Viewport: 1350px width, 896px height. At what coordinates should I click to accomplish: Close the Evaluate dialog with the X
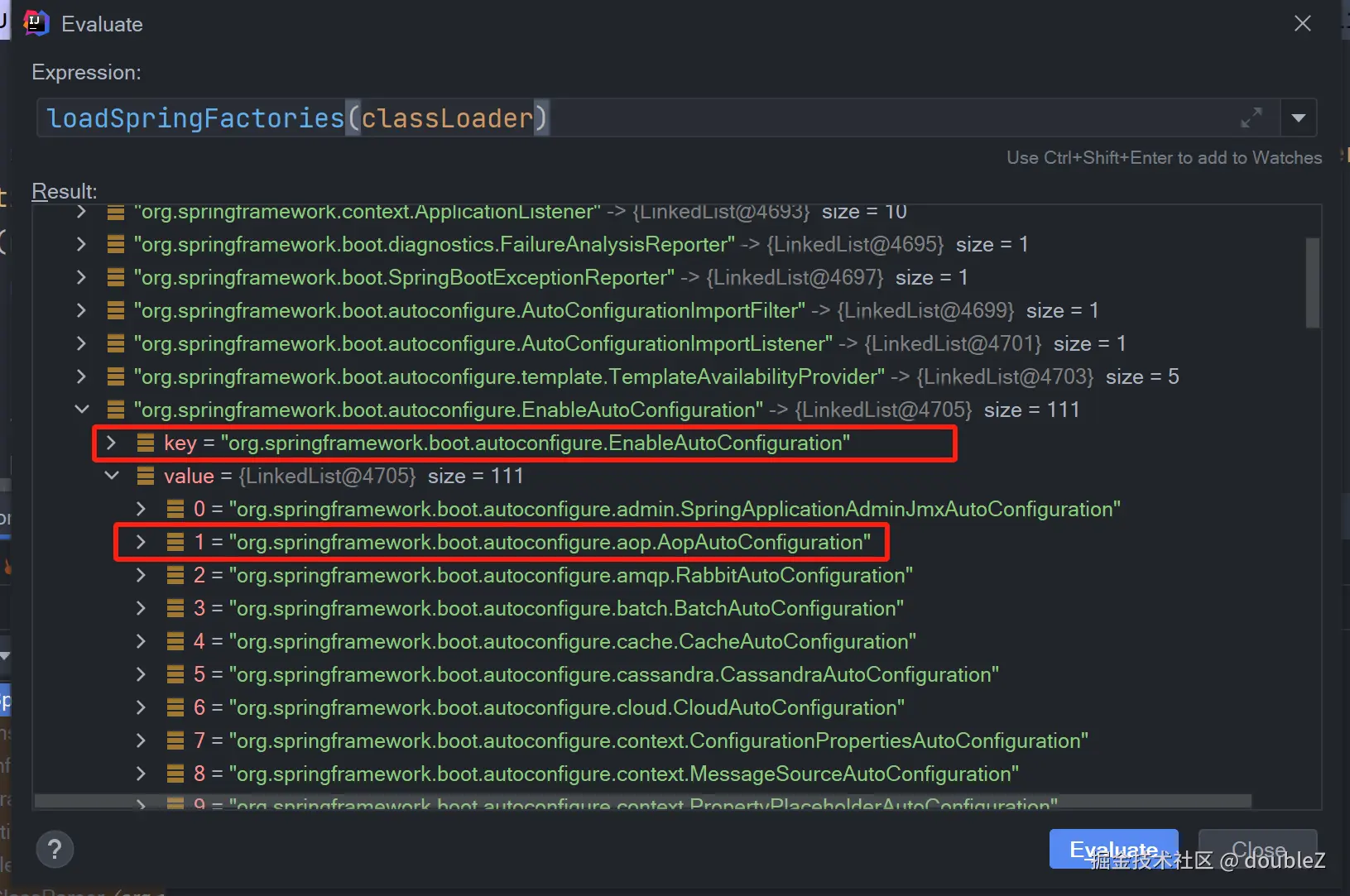point(1303,23)
